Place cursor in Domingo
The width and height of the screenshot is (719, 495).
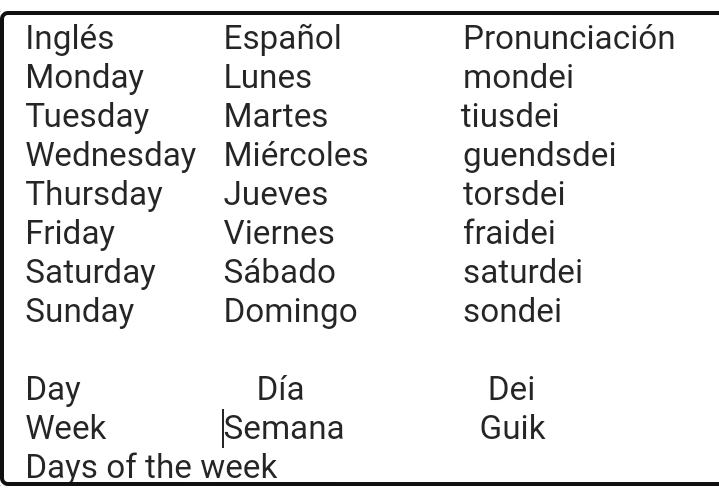tap(291, 311)
